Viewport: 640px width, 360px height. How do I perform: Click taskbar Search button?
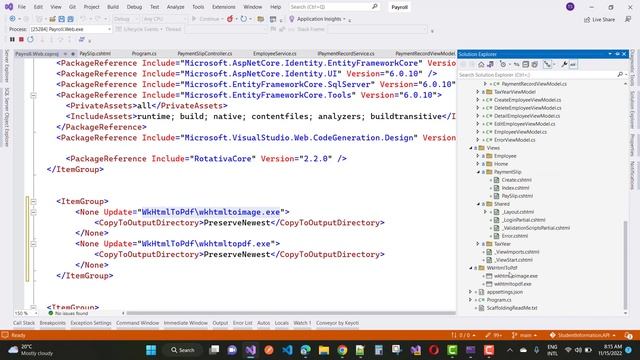tap(183, 350)
